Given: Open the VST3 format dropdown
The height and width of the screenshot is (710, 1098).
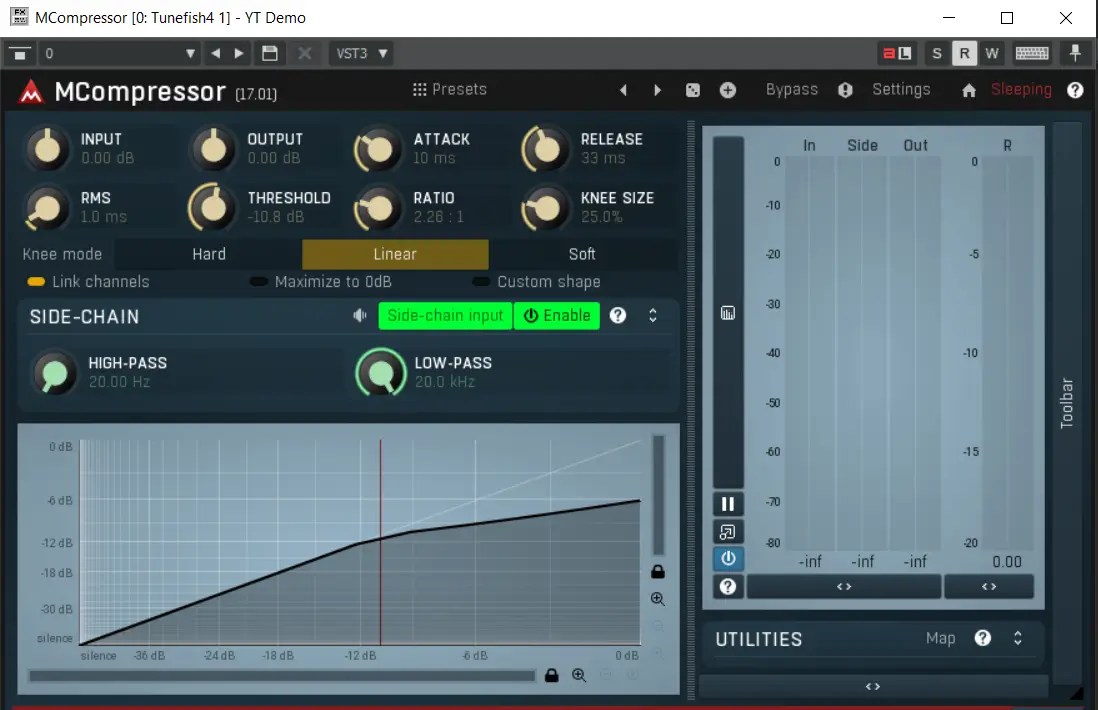Looking at the screenshot, I should coord(361,53).
